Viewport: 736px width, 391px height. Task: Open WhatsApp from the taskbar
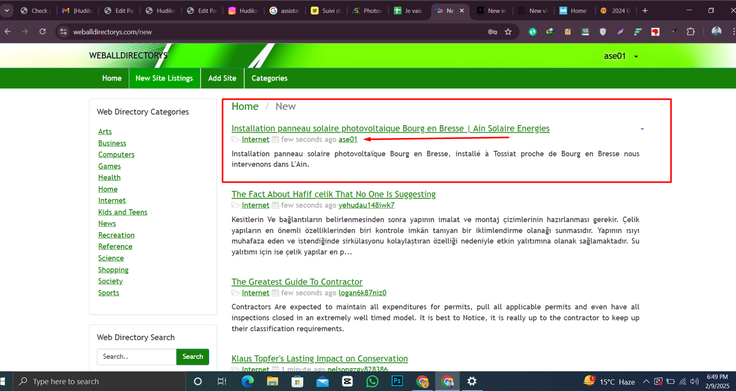coord(372,382)
